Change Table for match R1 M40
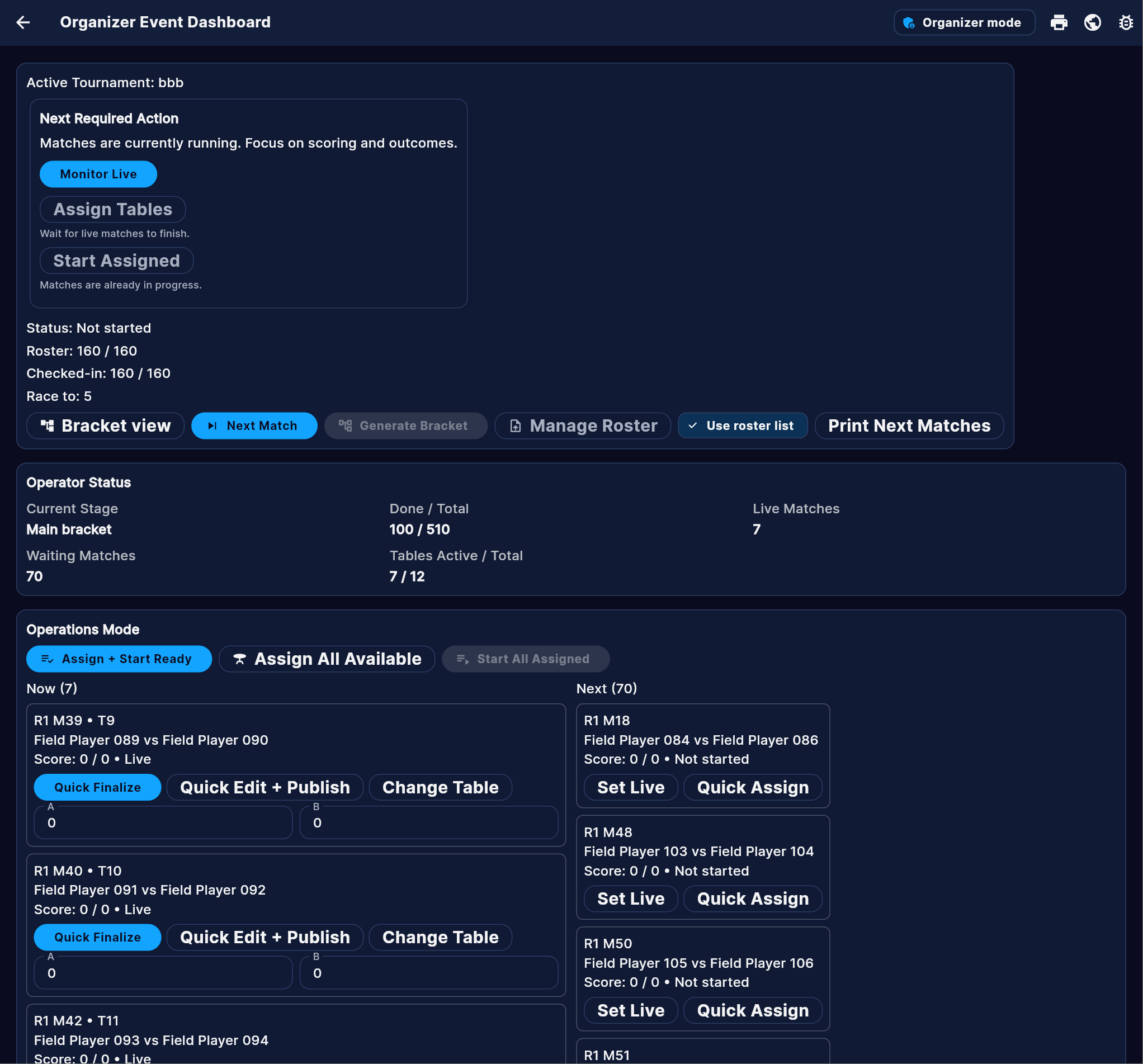The image size is (1143, 1064). click(440, 937)
